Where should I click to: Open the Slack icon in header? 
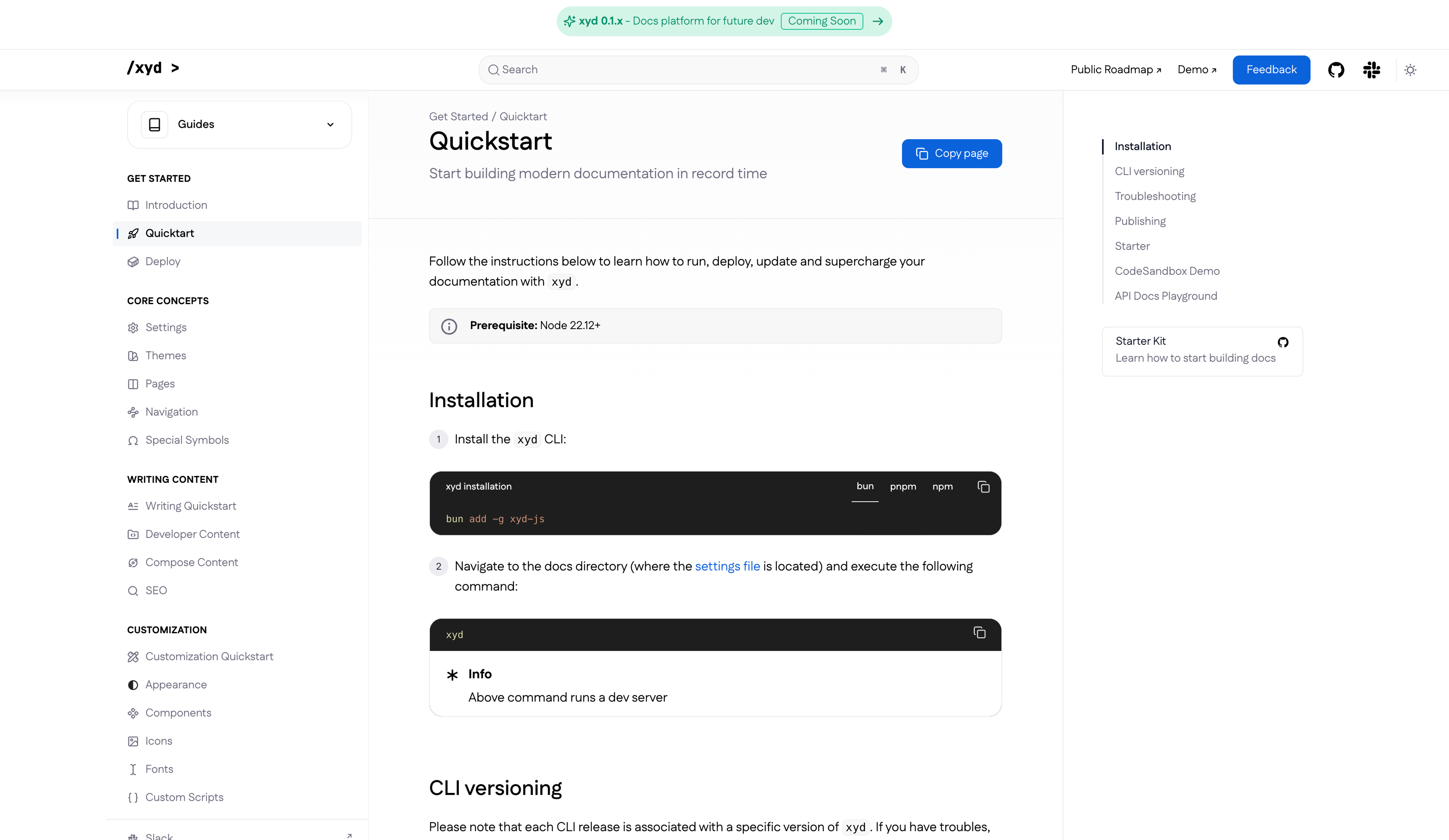(1371, 70)
